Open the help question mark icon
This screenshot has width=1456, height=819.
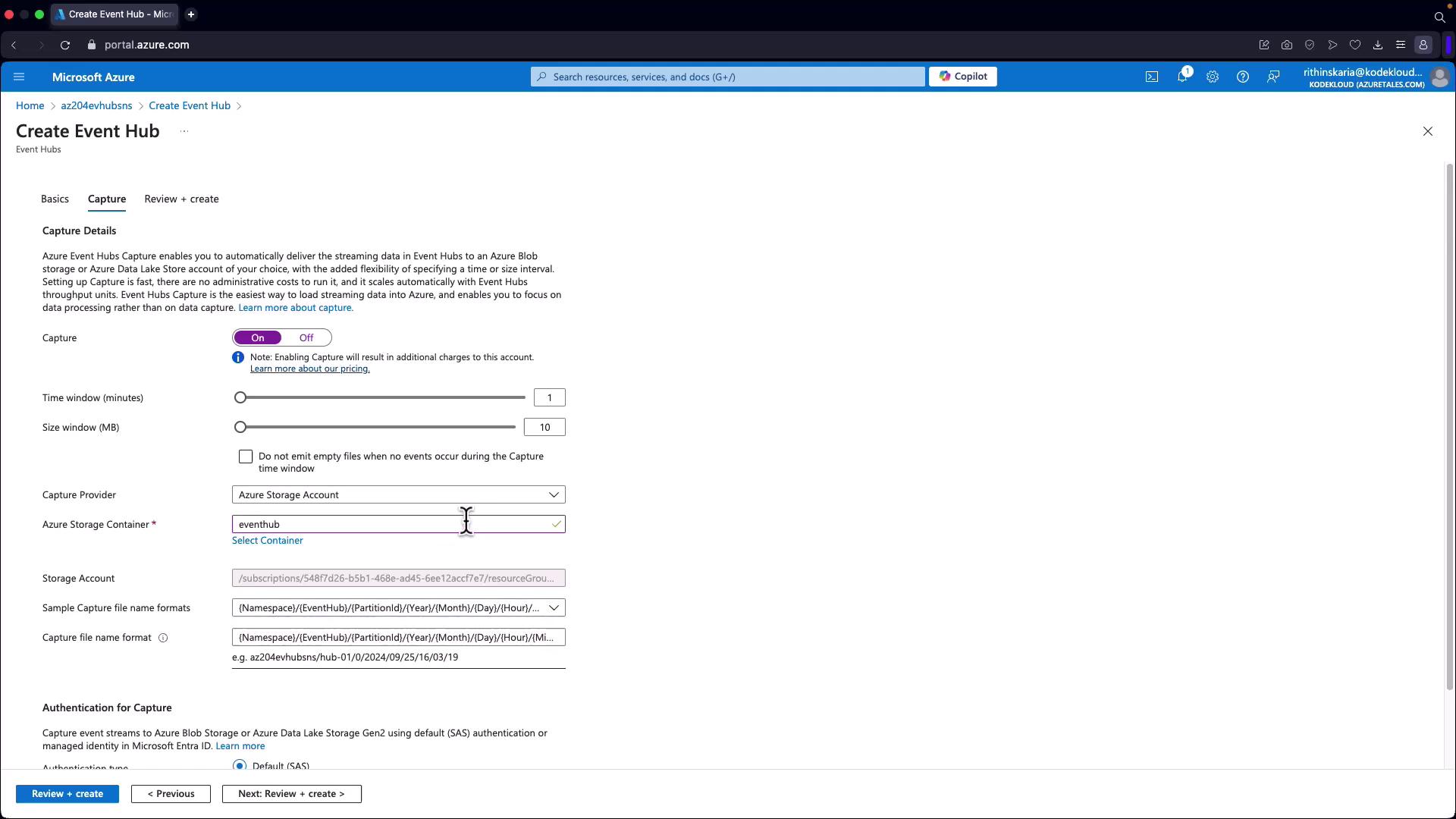1242,77
